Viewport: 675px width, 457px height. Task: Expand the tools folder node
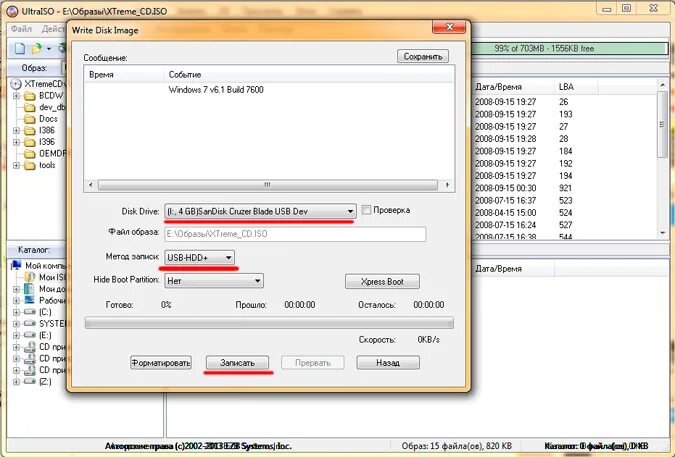pos(16,165)
